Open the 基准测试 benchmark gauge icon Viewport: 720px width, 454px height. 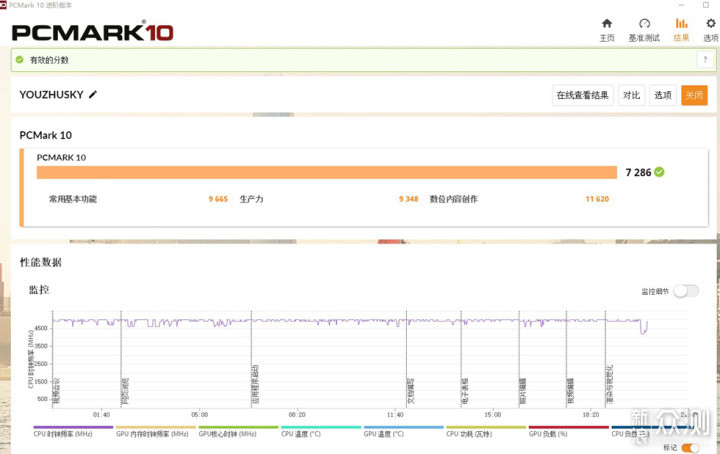(644, 23)
